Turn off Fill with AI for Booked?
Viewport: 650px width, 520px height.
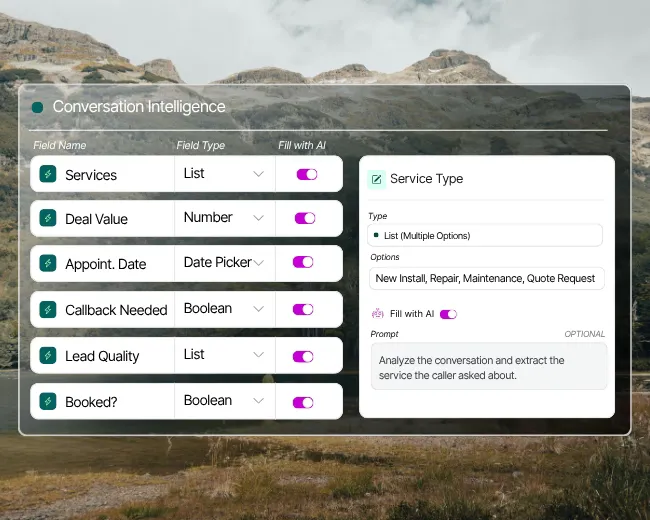point(303,402)
